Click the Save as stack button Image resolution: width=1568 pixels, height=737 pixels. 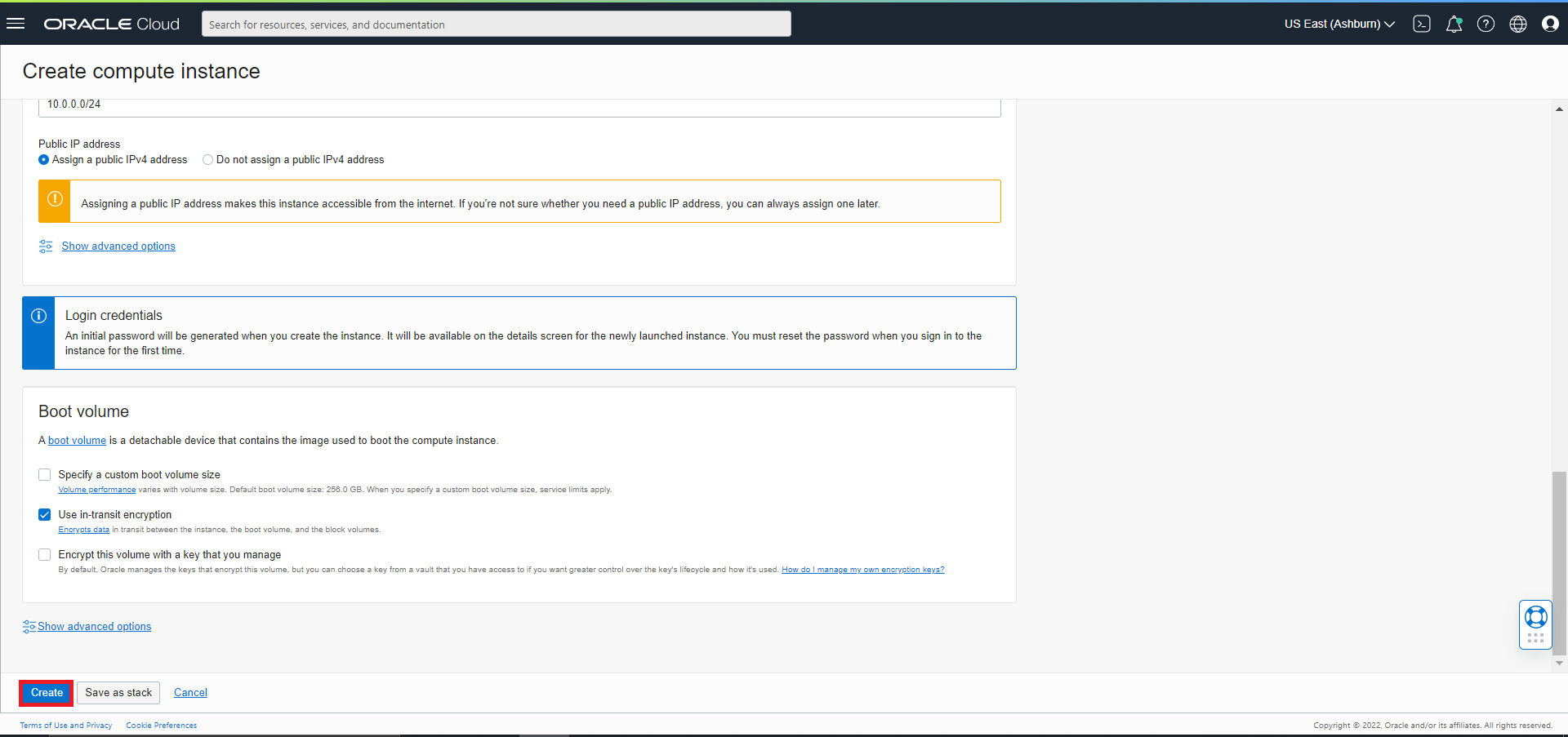118,693
